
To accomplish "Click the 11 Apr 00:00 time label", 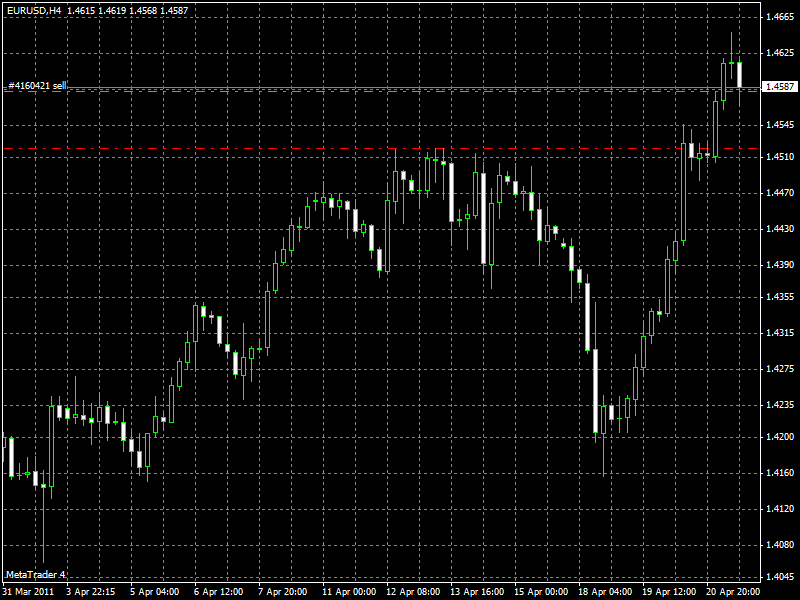I will point(349,592).
